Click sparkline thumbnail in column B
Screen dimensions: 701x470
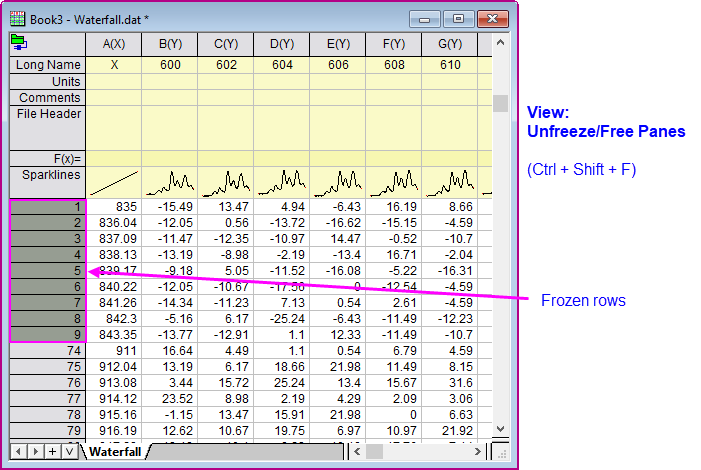click(170, 183)
